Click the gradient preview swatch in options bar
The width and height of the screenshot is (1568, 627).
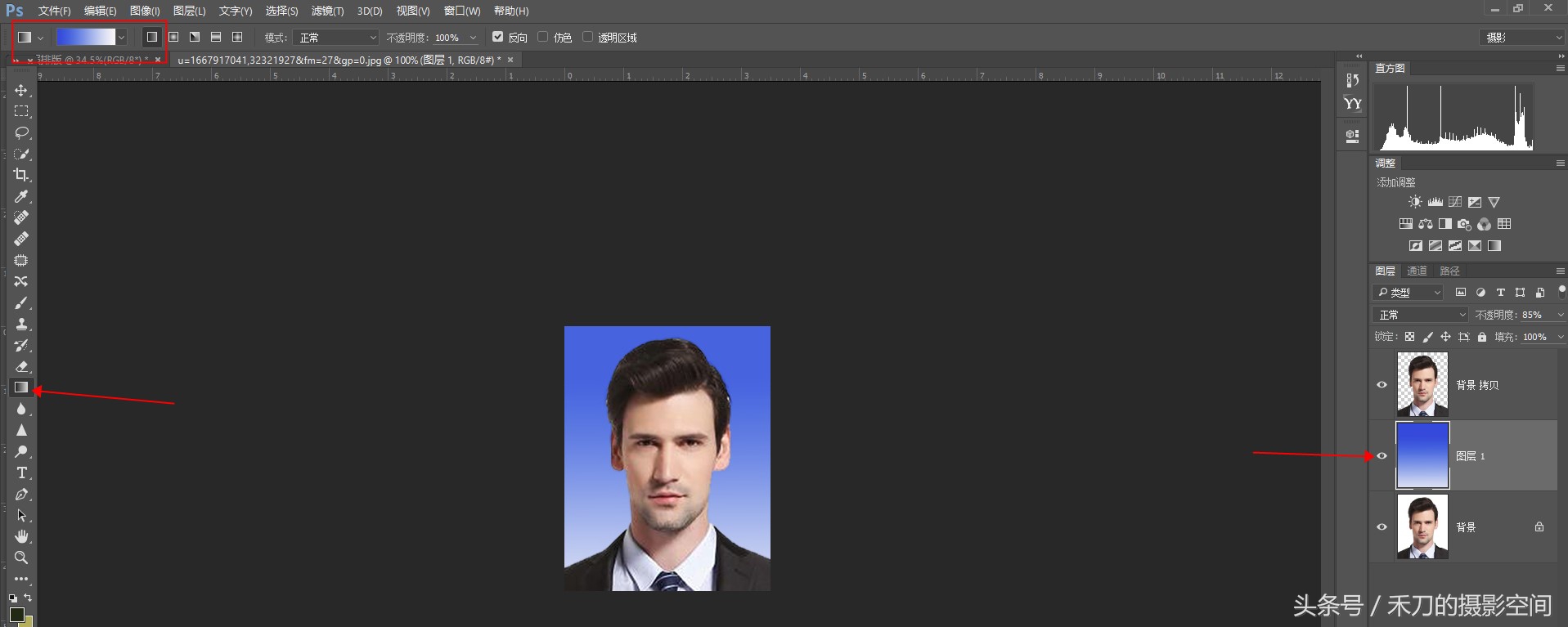click(86, 37)
